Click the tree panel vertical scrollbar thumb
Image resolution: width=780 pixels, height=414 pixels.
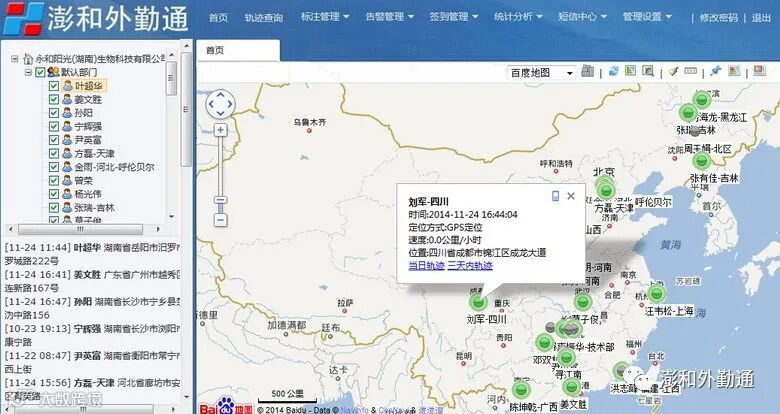[171, 77]
